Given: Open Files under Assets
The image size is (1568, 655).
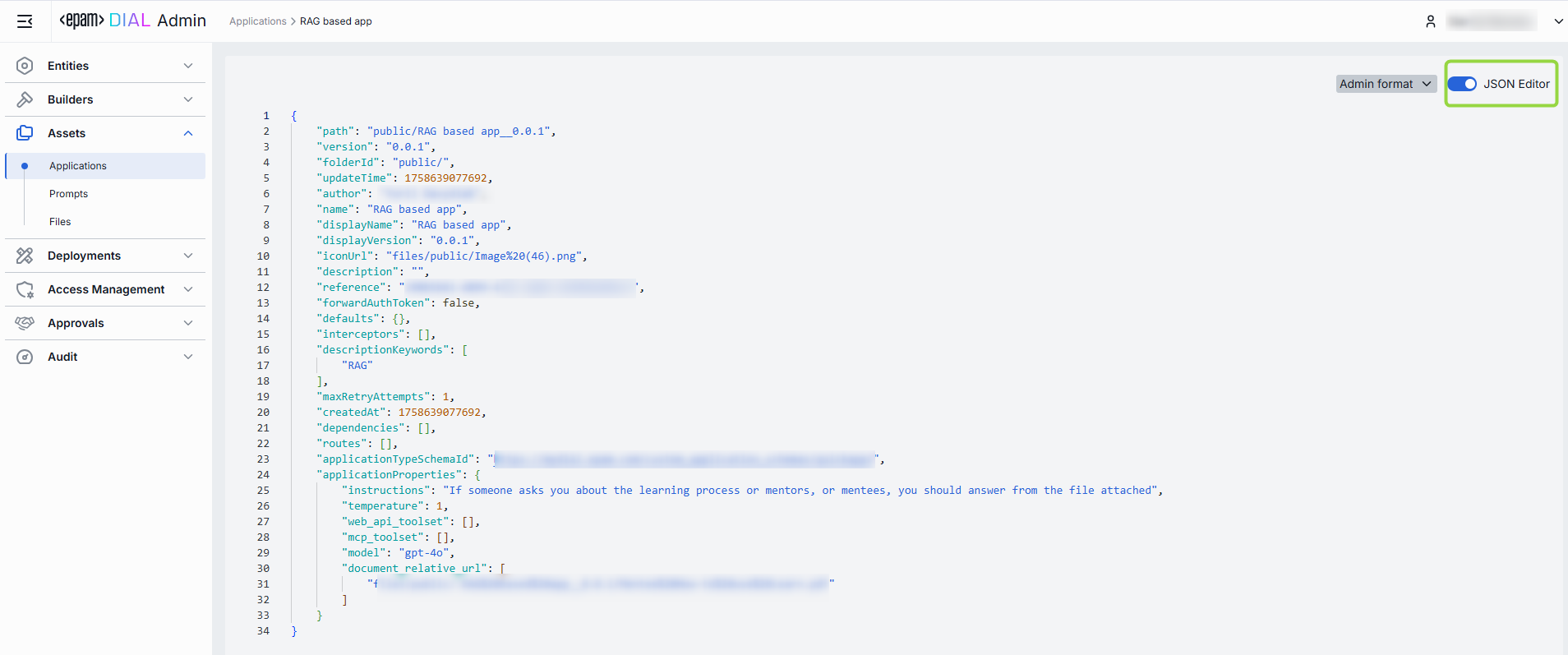Looking at the screenshot, I should click(60, 222).
